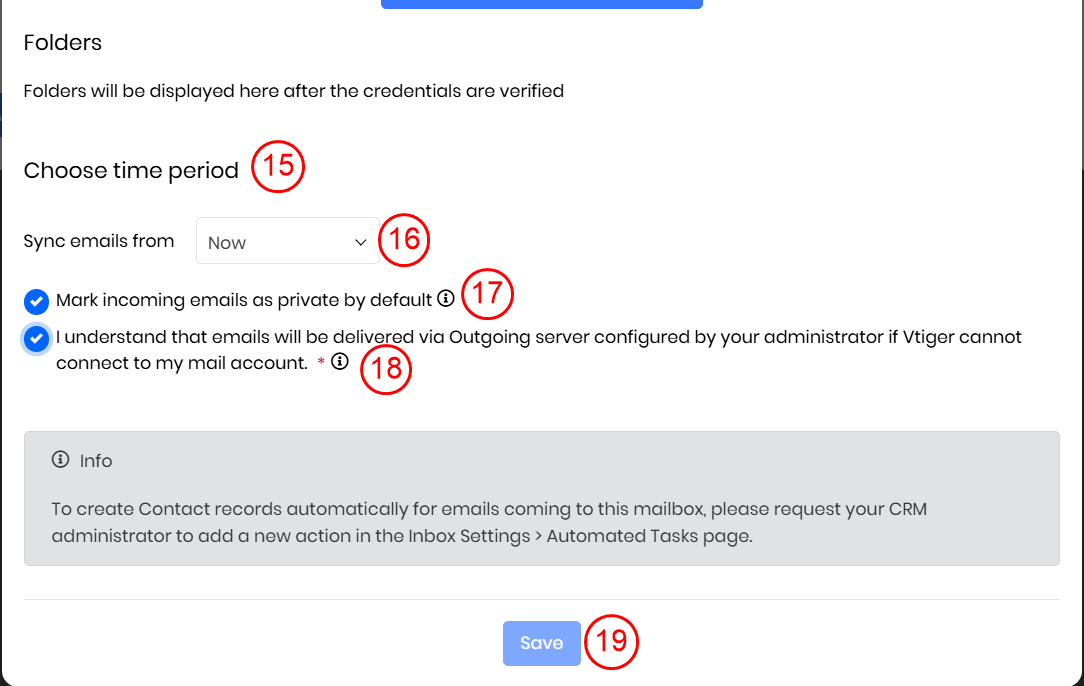Click the red circled number 19 marker
The image size is (1084, 686).
611,641
